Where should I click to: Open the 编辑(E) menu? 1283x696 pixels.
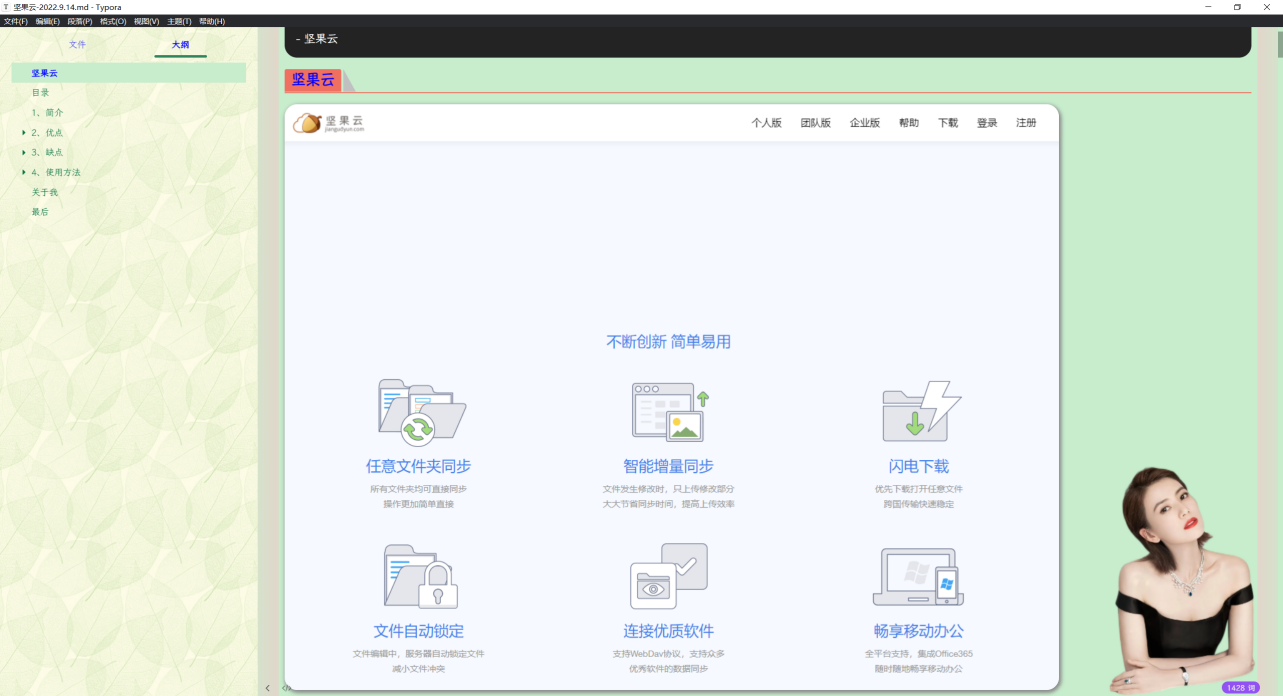click(x=48, y=21)
